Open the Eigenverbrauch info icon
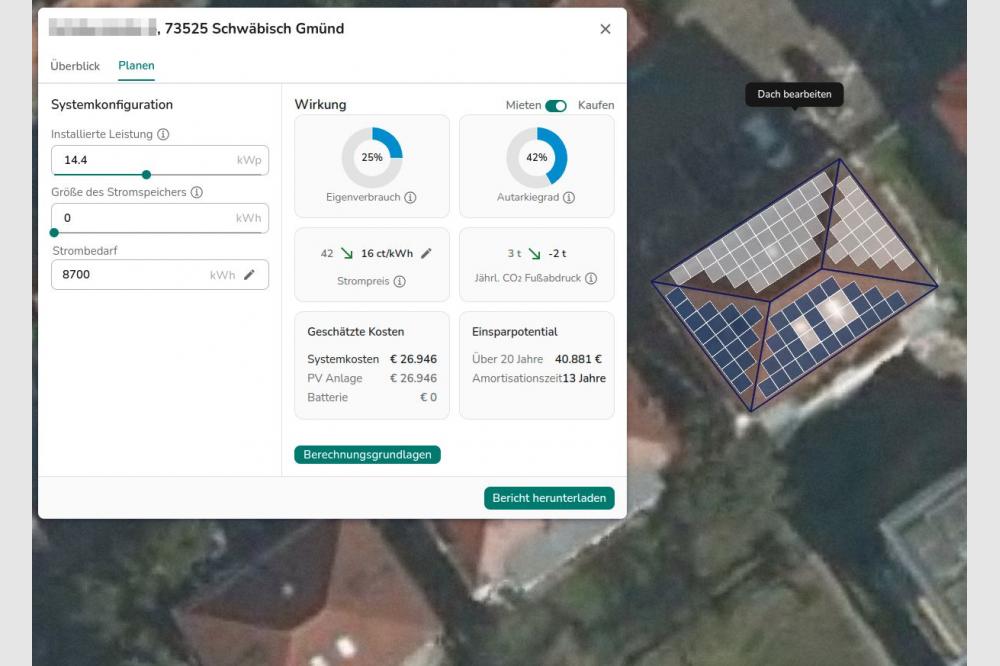1000x666 pixels. [411, 198]
